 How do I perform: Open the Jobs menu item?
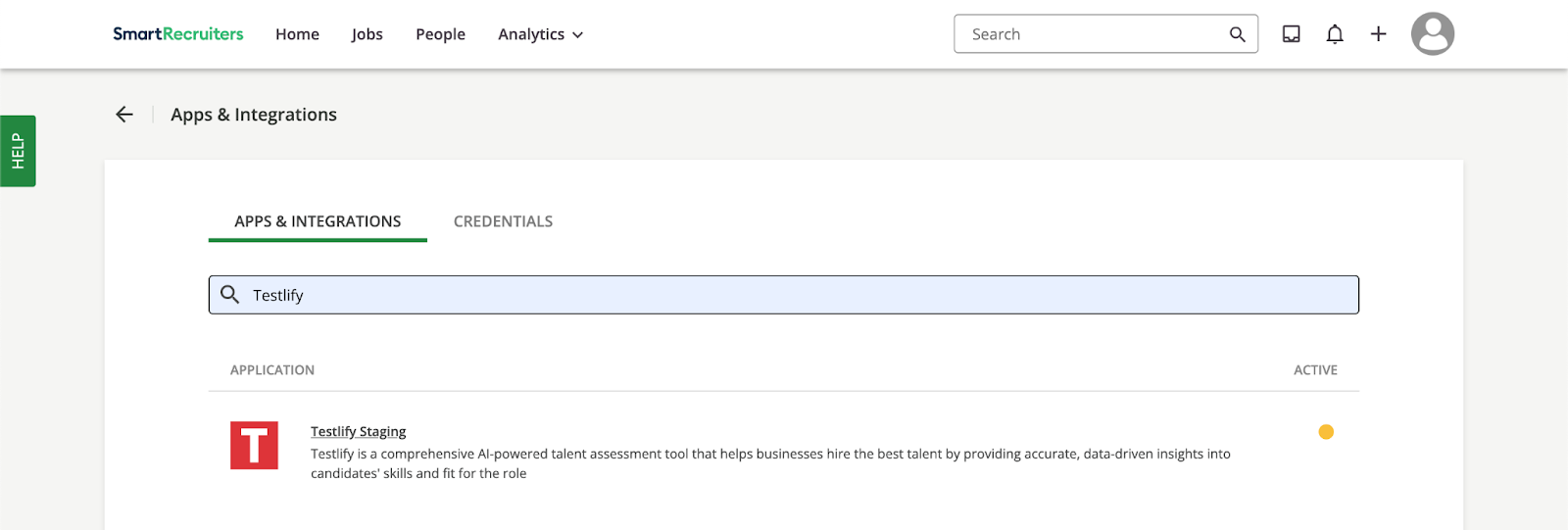tap(367, 34)
